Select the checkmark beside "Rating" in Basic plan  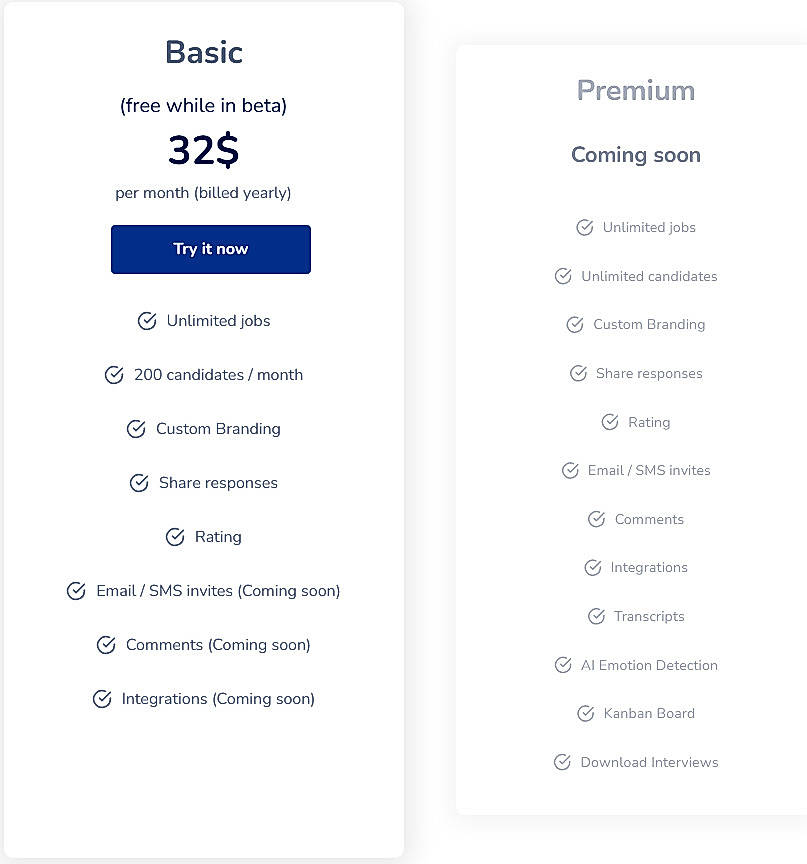point(176,537)
